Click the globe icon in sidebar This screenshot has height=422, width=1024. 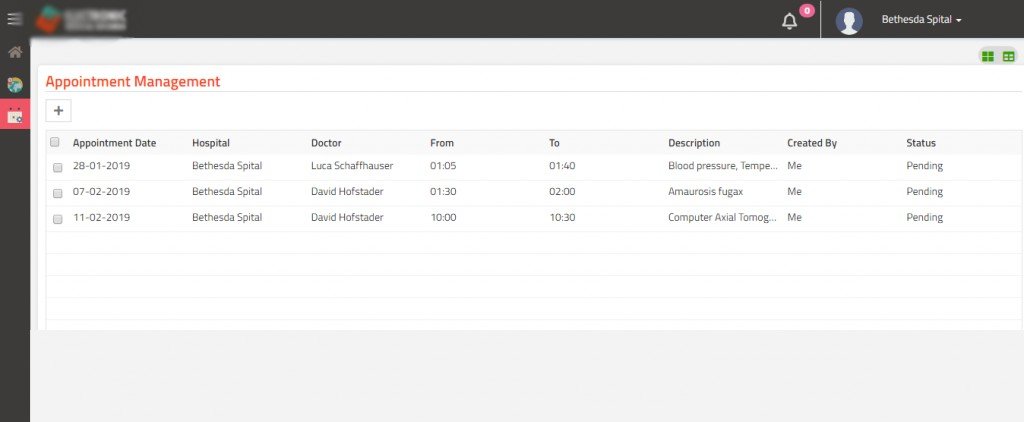(15, 85)
